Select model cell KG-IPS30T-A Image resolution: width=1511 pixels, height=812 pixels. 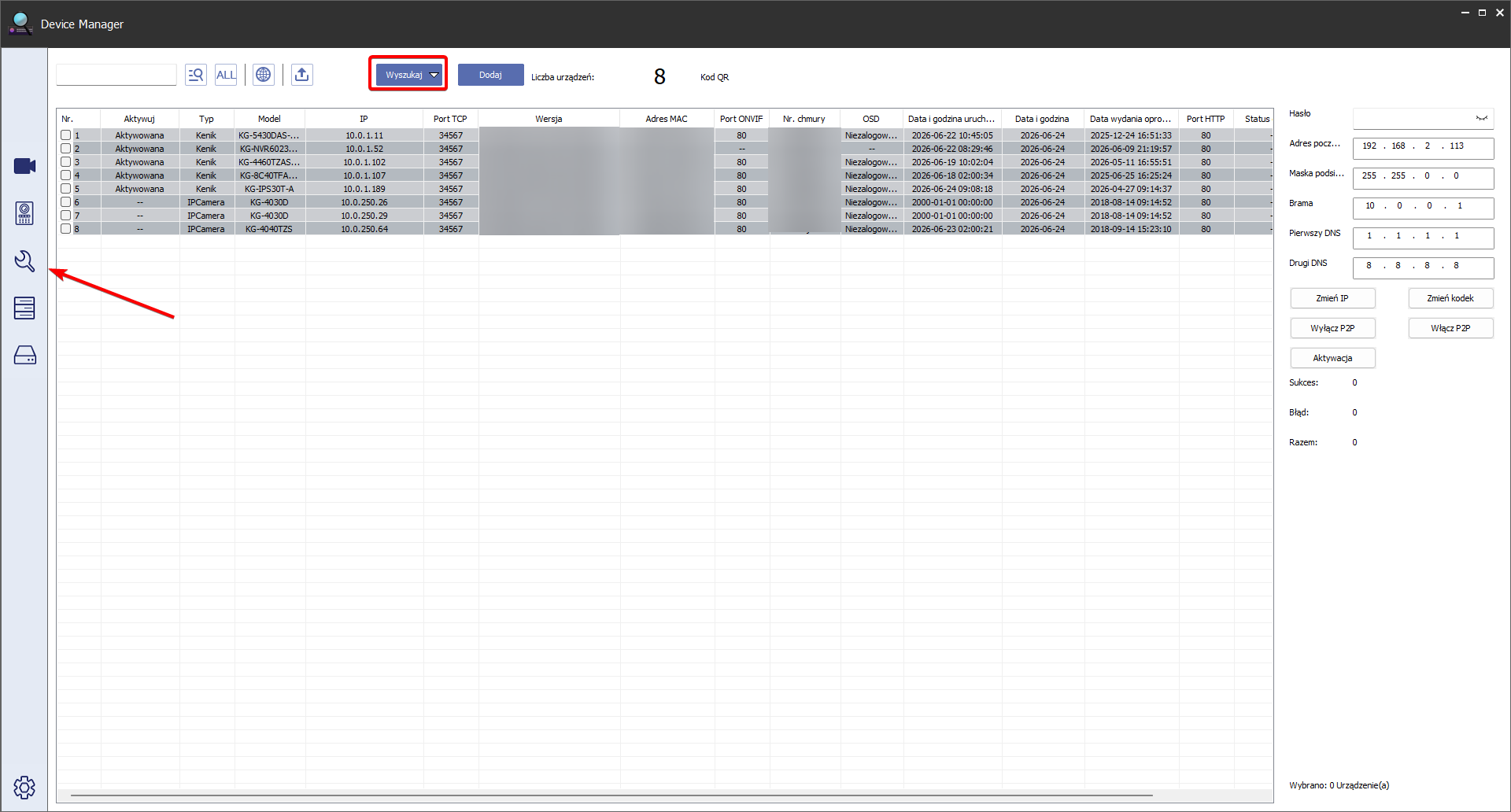[x=269, y=189]
